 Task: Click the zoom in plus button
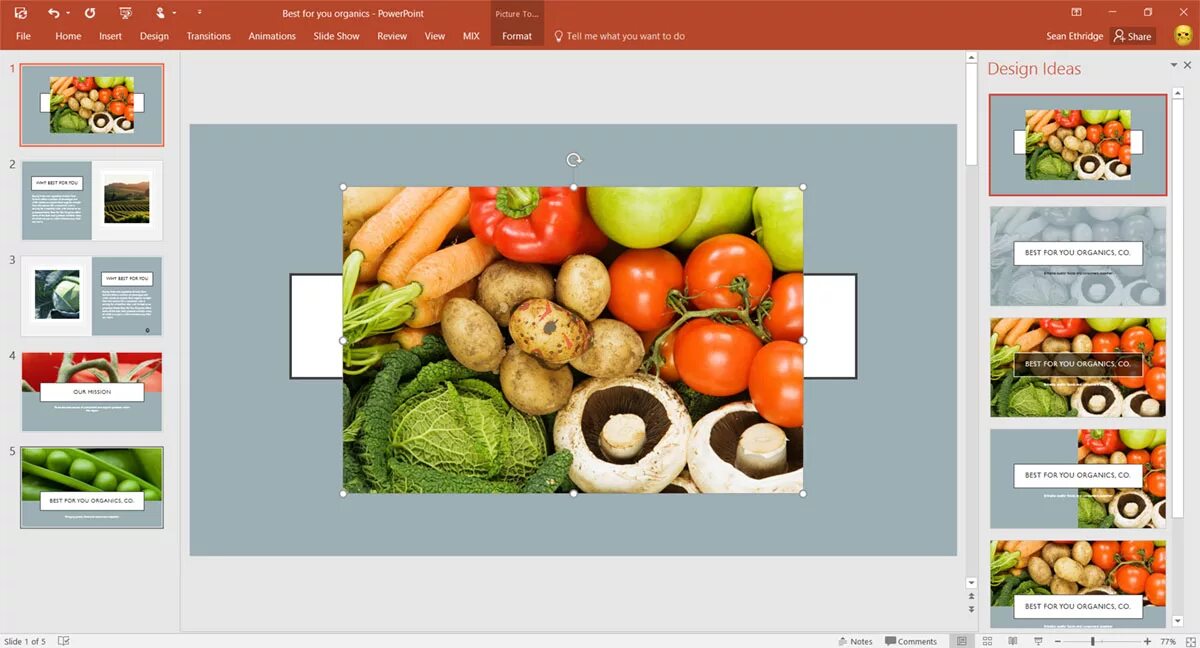[x=1146, y=641]
